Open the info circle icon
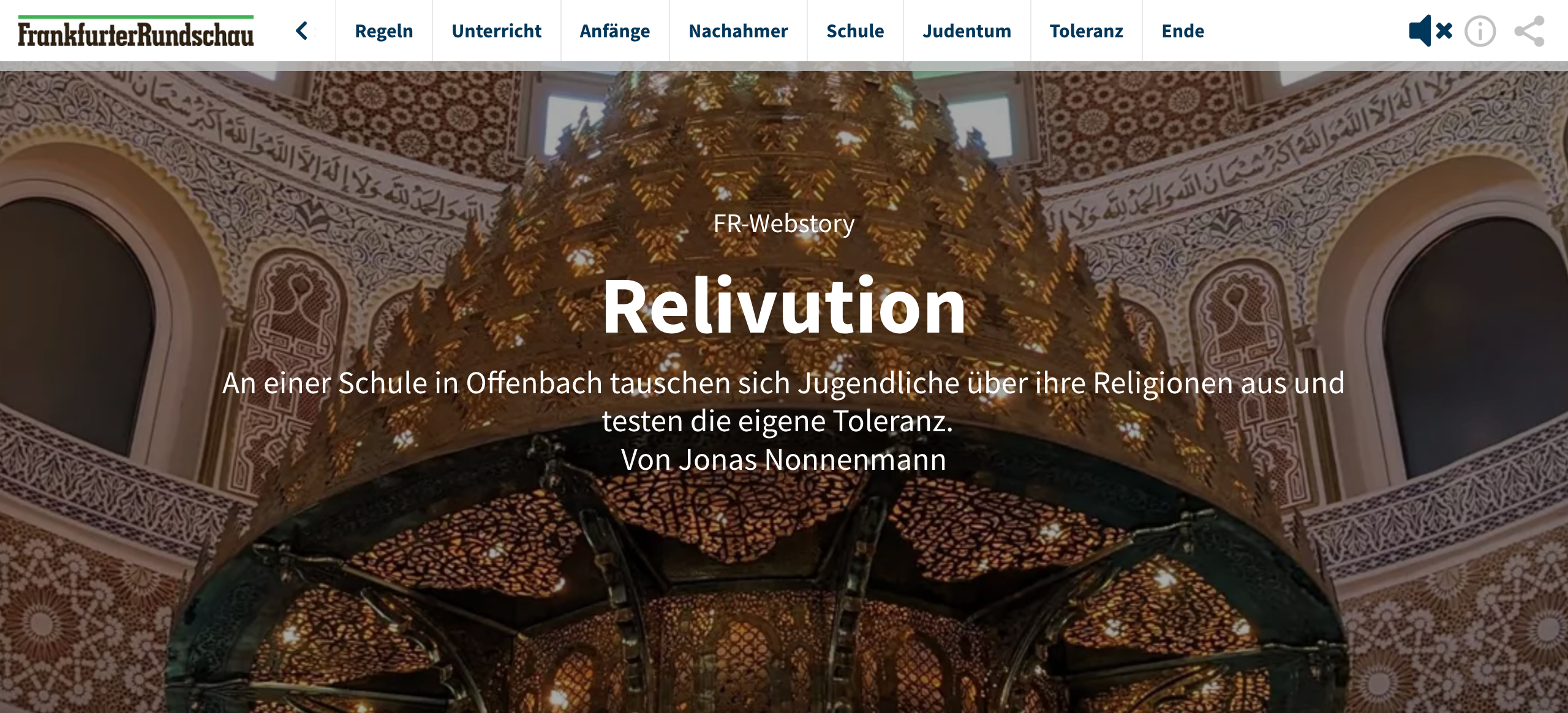The height and width of the screenshot is (713, 1568). 1480,31
